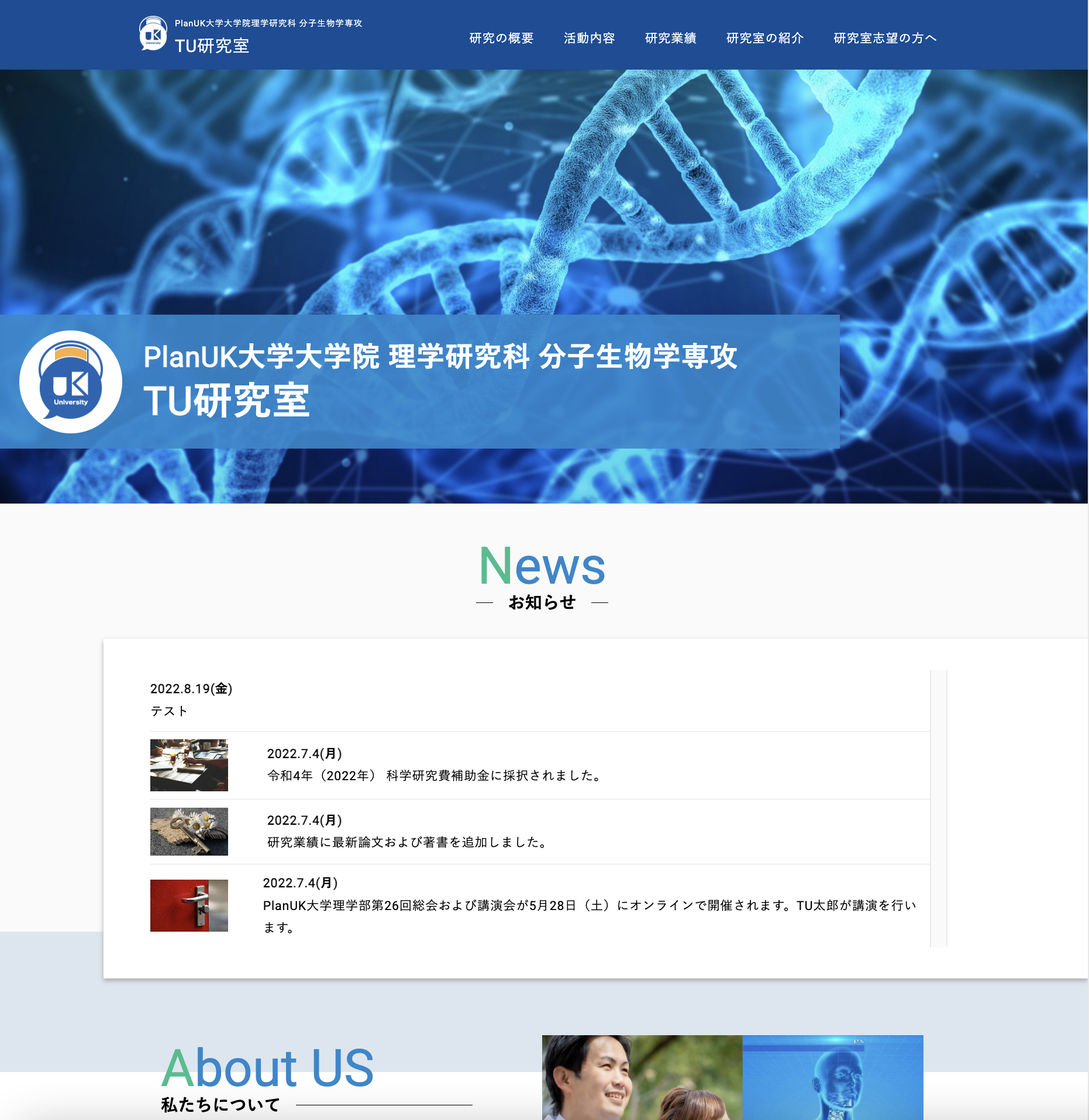Open the 研究の概要 menu item
Viewport: 1089px width, 1120px height.
point(501,38)
